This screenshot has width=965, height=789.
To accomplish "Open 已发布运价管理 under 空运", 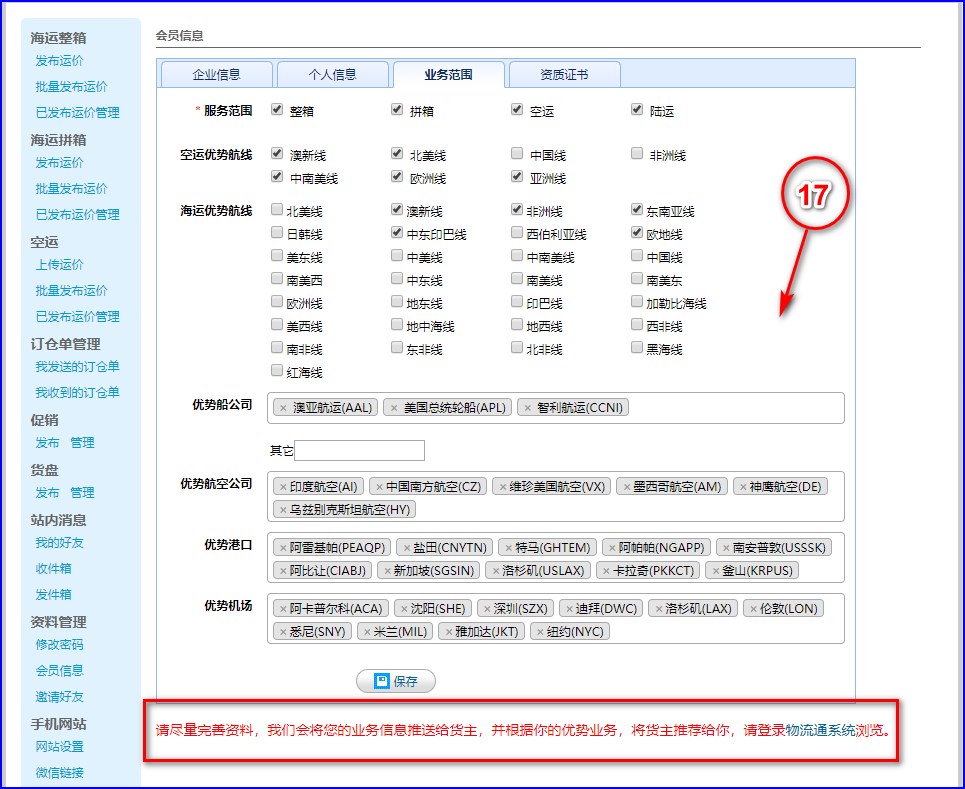I will [x=78, y=317].
